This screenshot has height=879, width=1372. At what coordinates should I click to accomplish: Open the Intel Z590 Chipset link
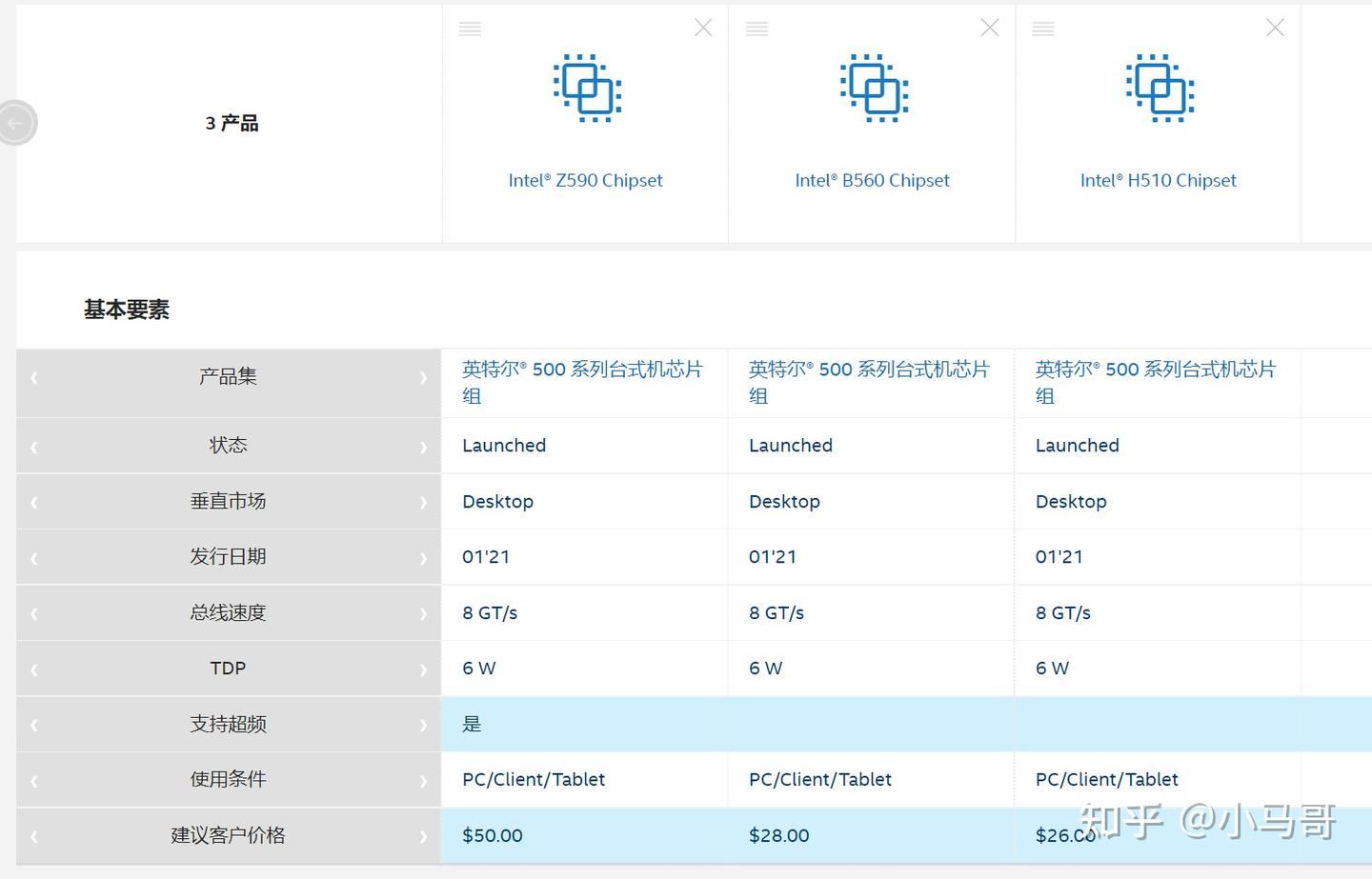click(585, 181)
